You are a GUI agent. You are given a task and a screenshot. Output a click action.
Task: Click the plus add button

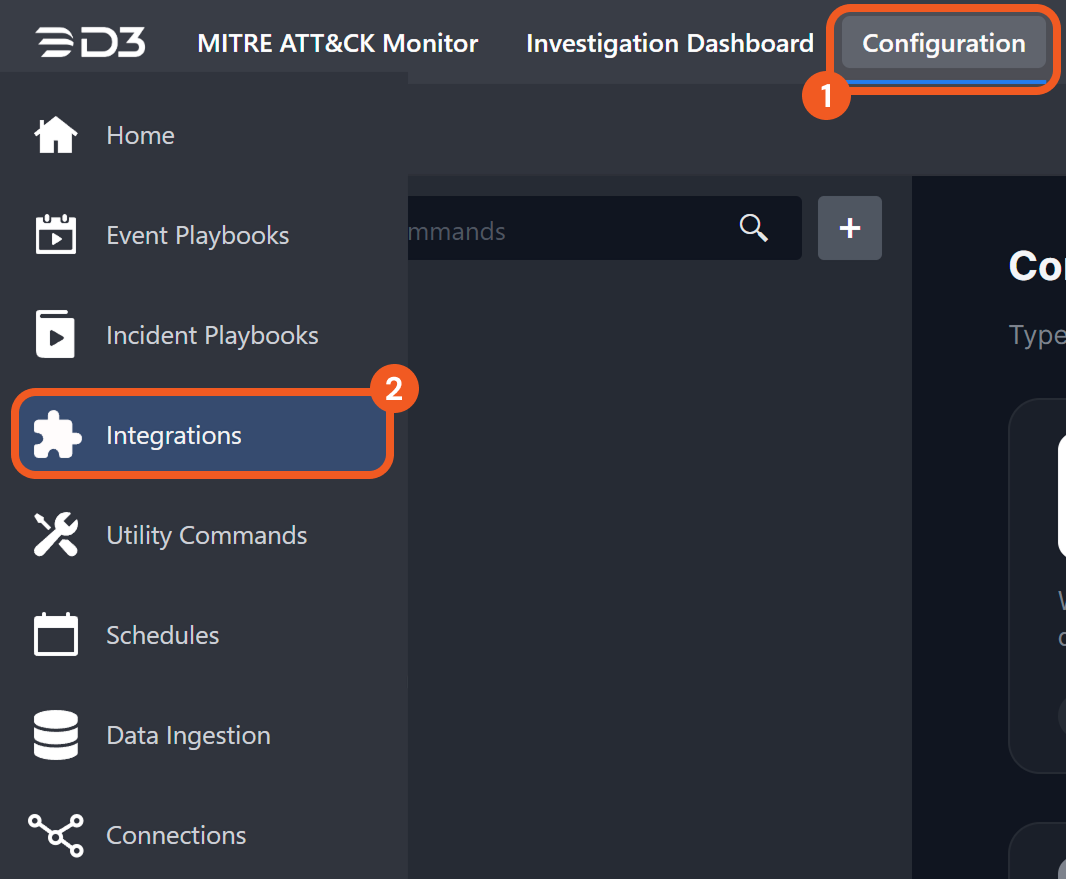pos(849,228)
